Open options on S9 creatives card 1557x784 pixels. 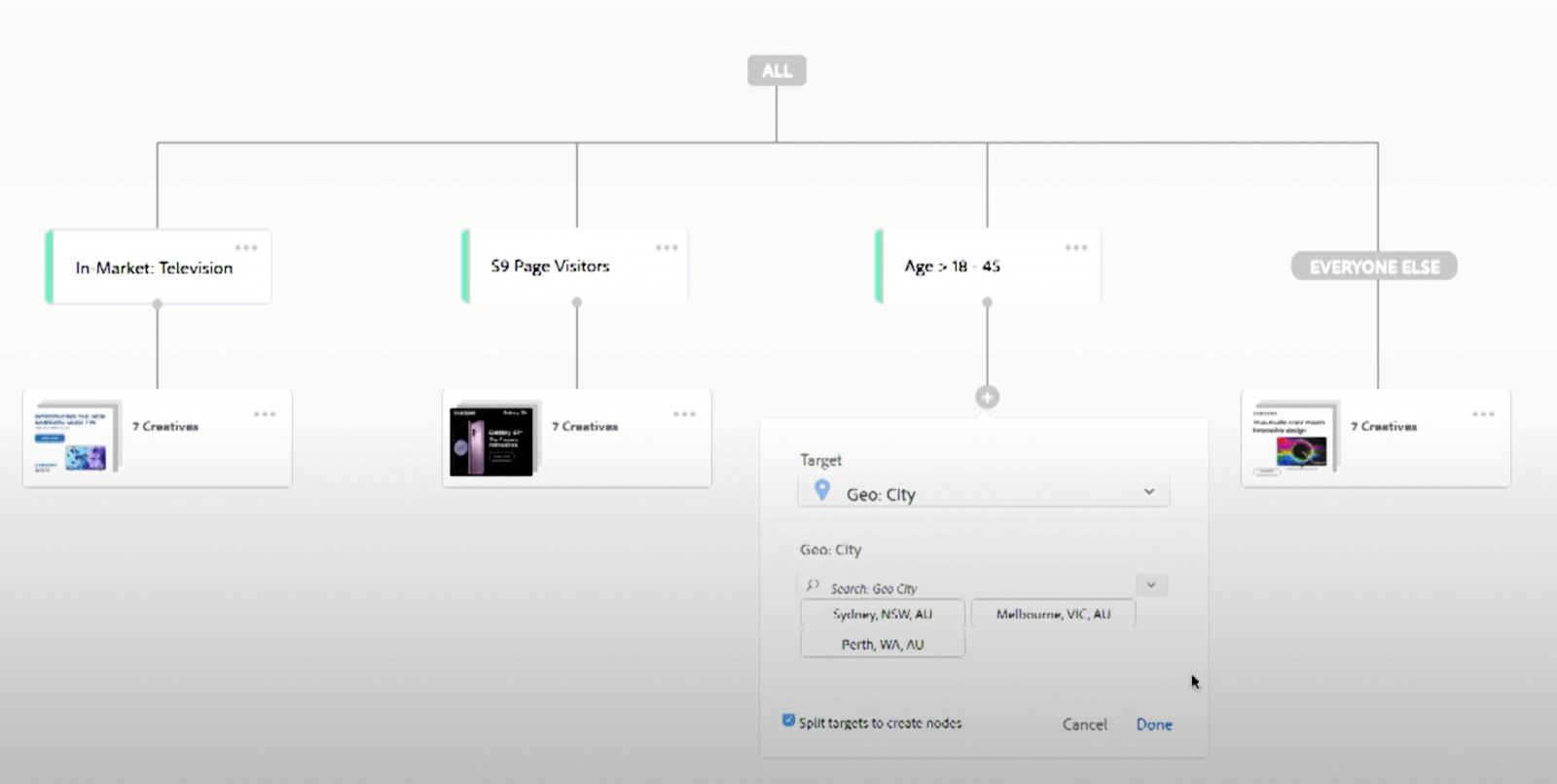(684, 414)
